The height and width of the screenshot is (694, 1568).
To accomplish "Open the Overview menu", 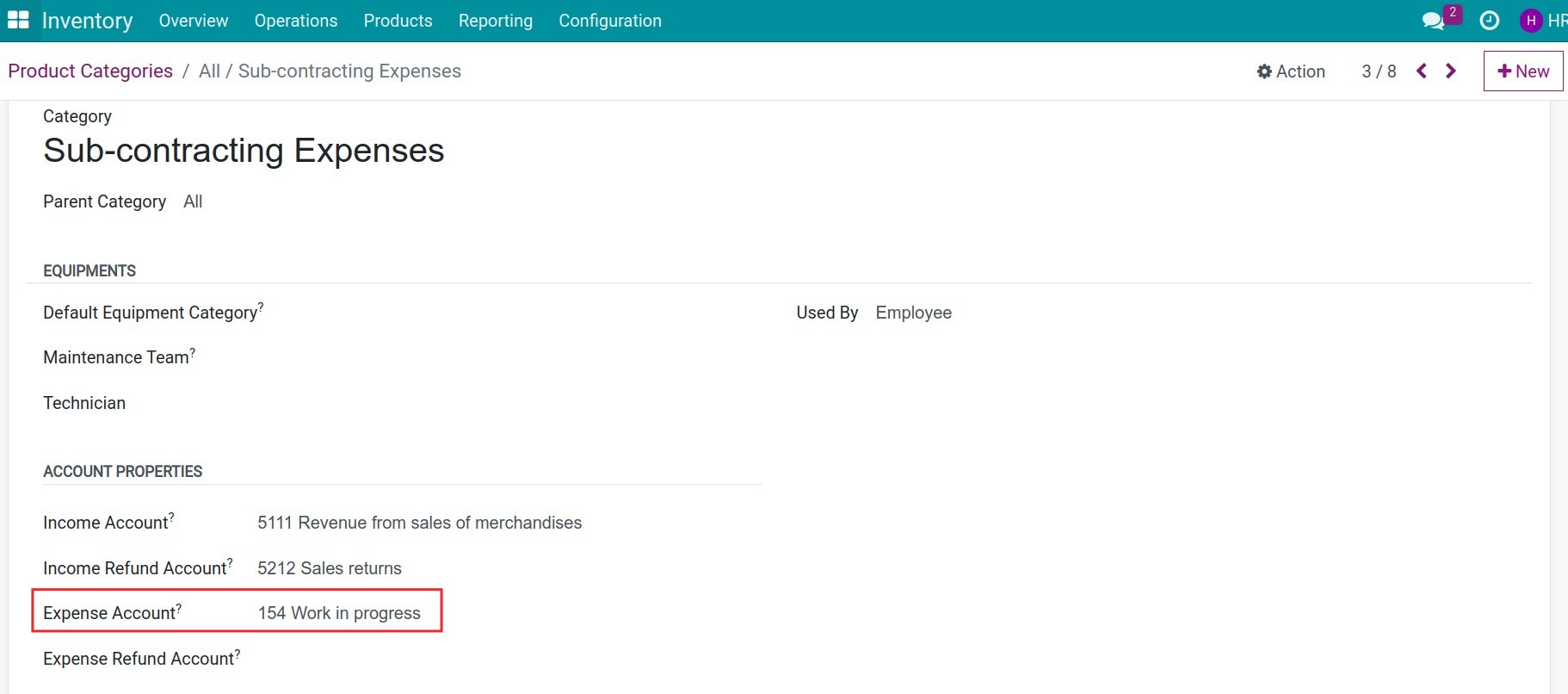I will 194,21.
